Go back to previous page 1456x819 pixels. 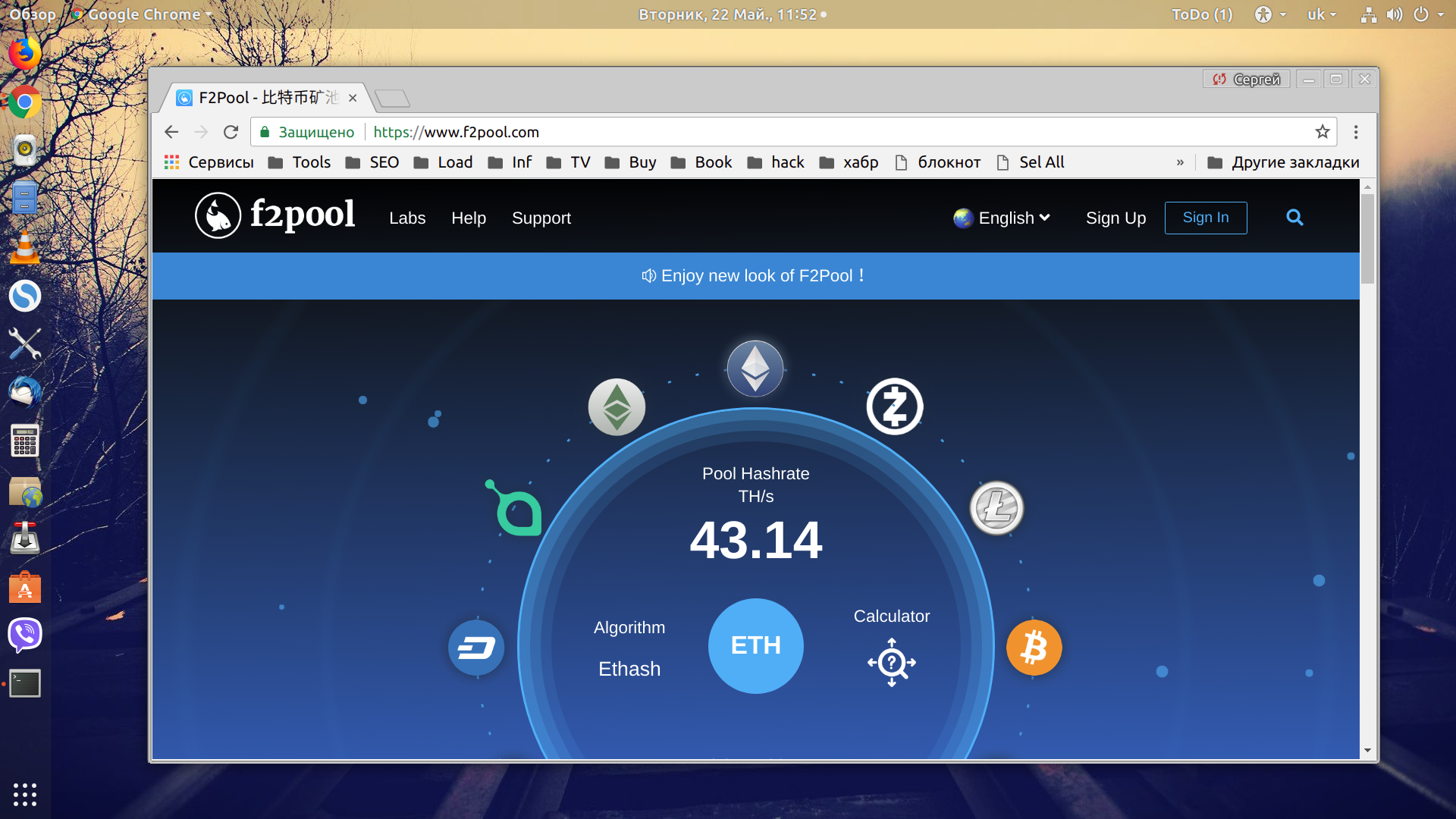(x=171, y=132)
